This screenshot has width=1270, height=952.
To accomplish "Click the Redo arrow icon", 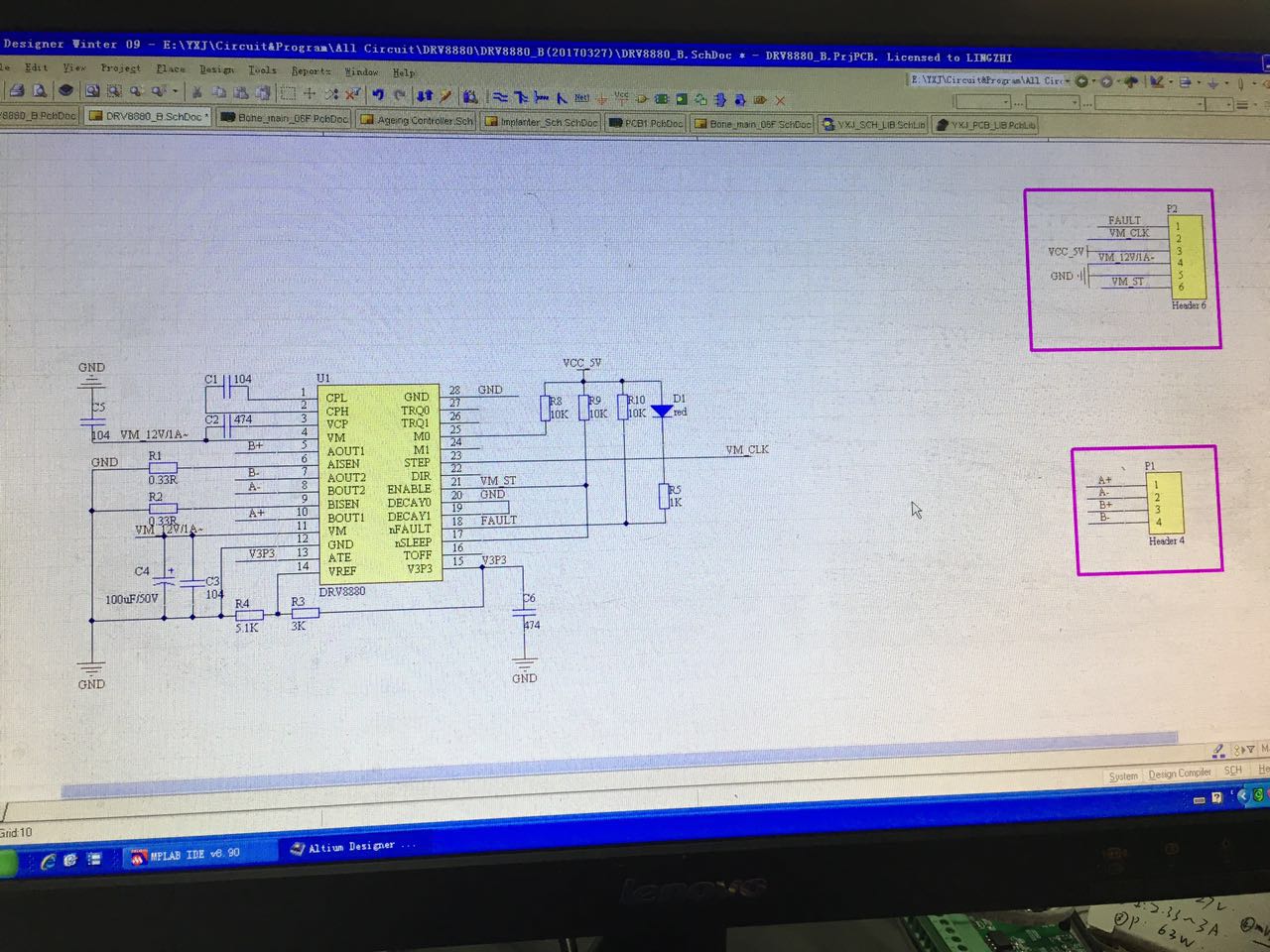I will point(400,94).
